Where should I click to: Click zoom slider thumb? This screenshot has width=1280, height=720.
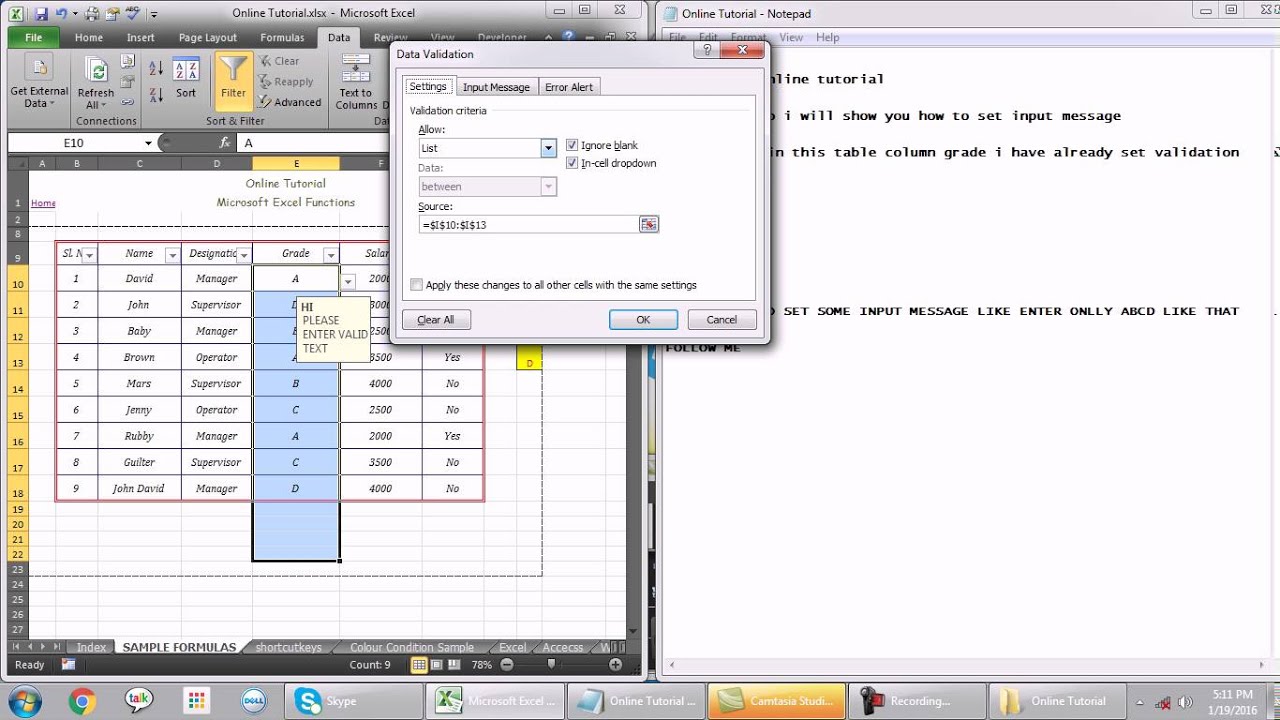(551, 665)
